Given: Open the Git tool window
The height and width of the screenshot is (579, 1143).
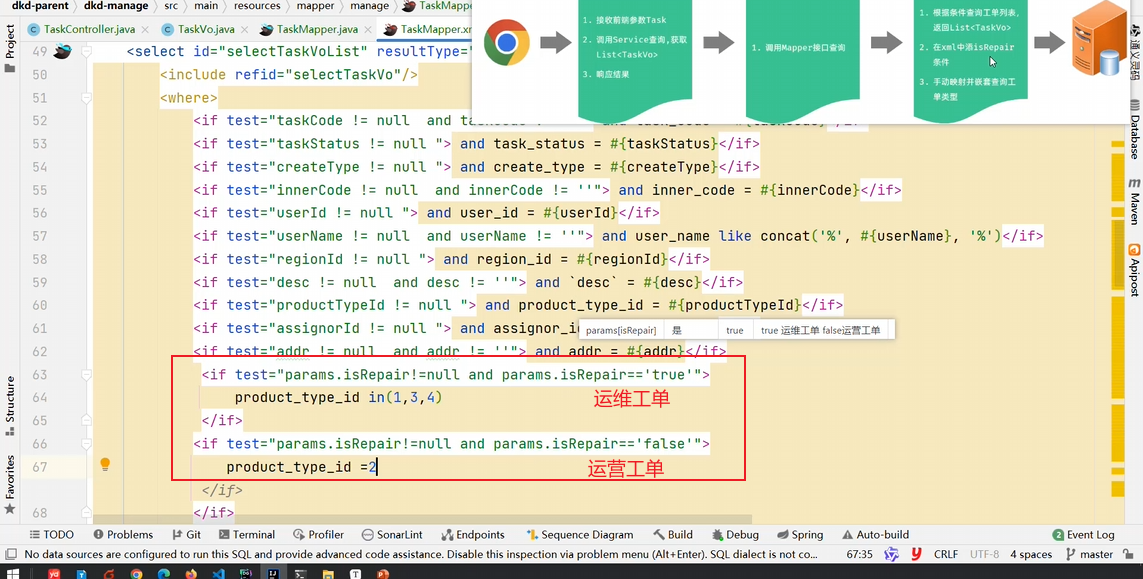Looking at the screenshot, I should click(187, 535).
